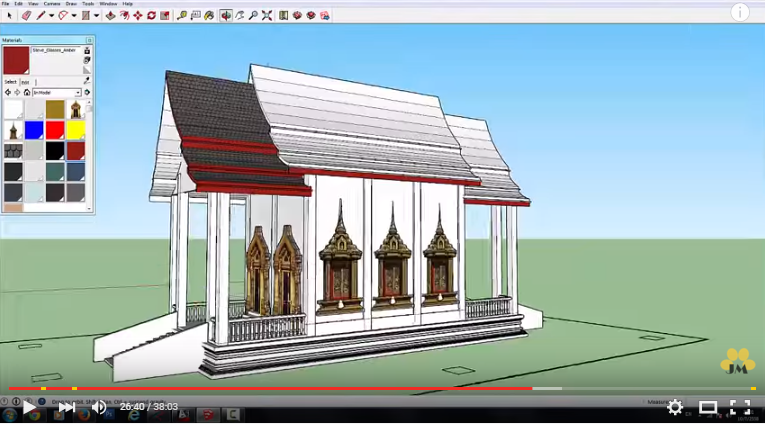Image resolution: width=765 pixels, height=424 pixels.
Task: Select the Rectangle shape tool
Action: pos(85,16)
